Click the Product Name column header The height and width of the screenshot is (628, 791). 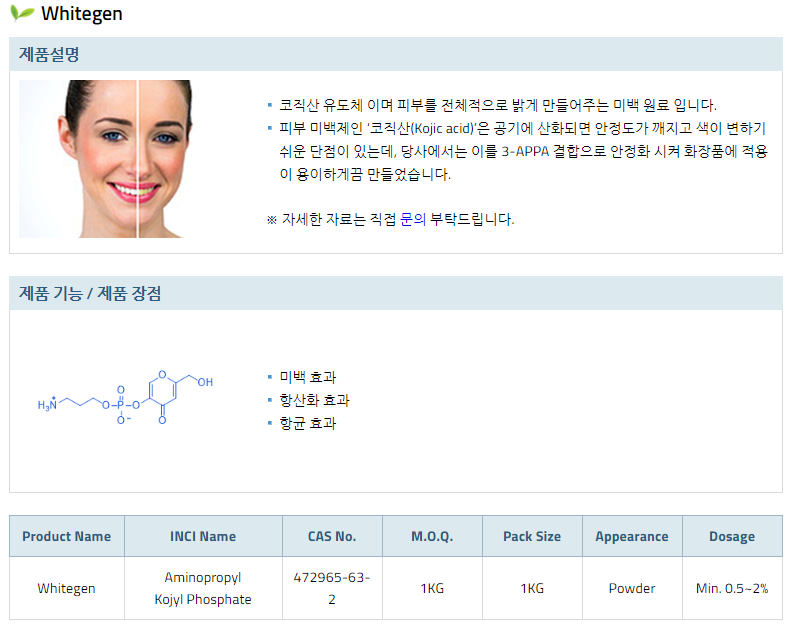tap(67, 536)
